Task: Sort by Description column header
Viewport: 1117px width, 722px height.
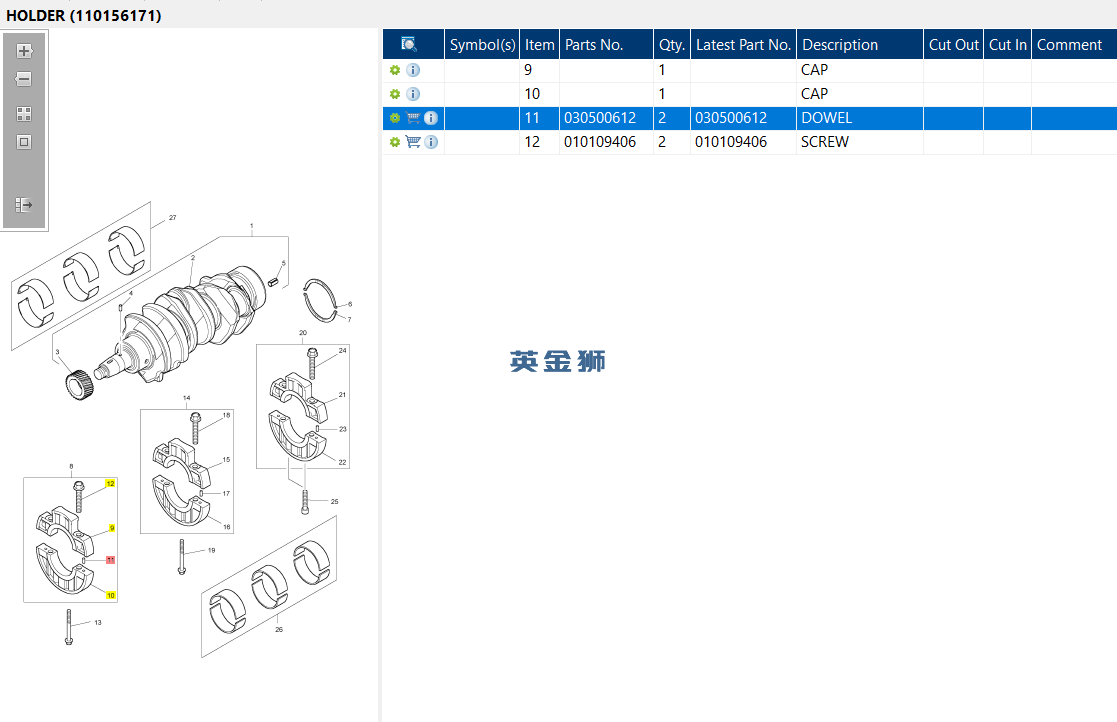Action: click(860, 44)
